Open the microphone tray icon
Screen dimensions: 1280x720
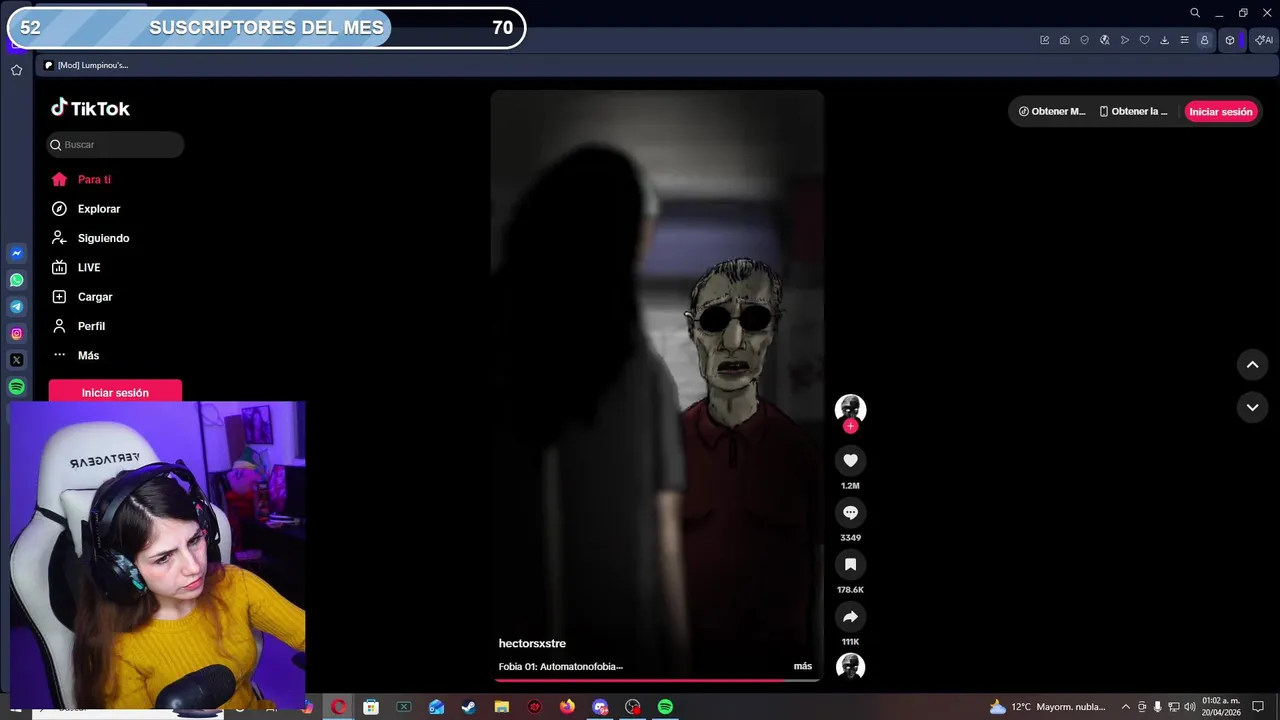click(x=1157, y=707)
